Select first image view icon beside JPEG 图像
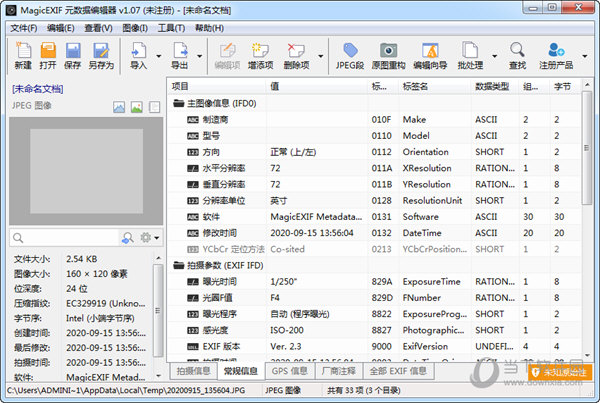600x403 pixels. click(x=119, y=107)
